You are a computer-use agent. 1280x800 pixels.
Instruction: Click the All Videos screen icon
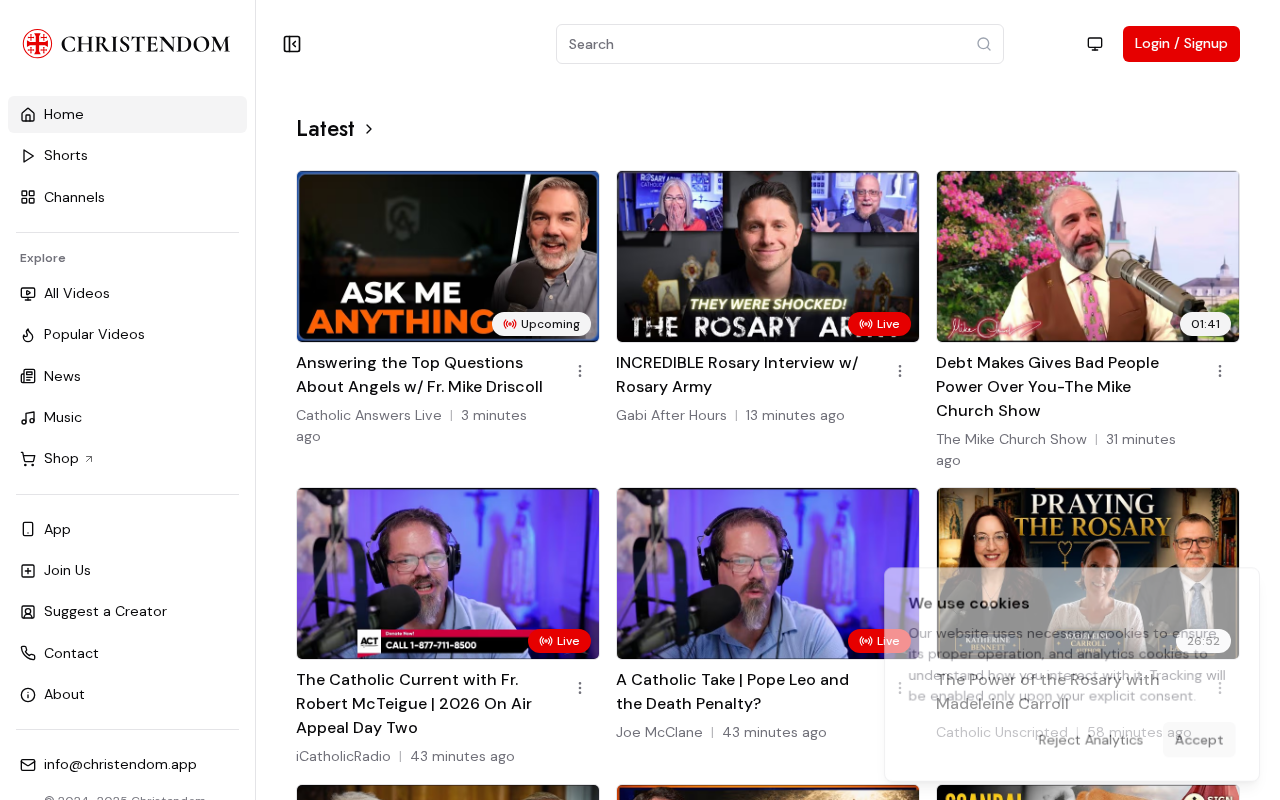pos(28,293)
